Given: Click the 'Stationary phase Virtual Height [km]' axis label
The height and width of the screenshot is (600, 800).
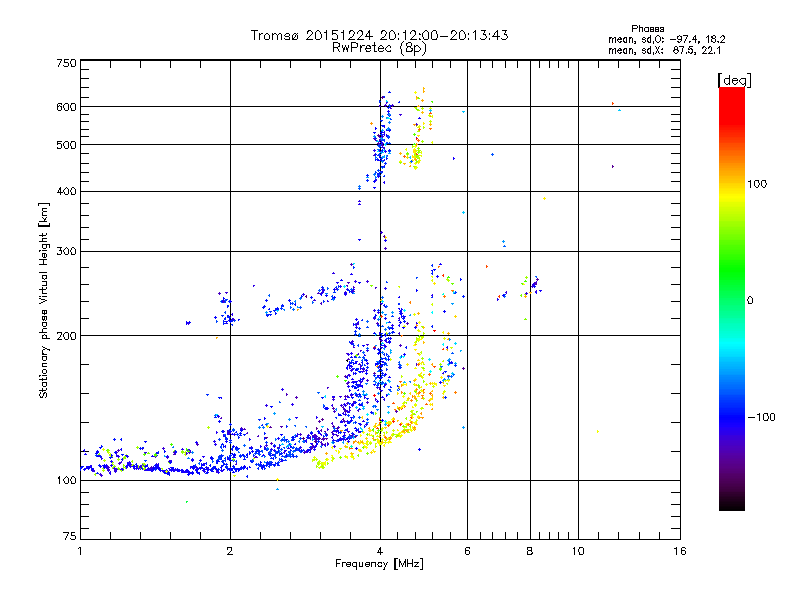Looking at the screenshot, I should [44, 301].
